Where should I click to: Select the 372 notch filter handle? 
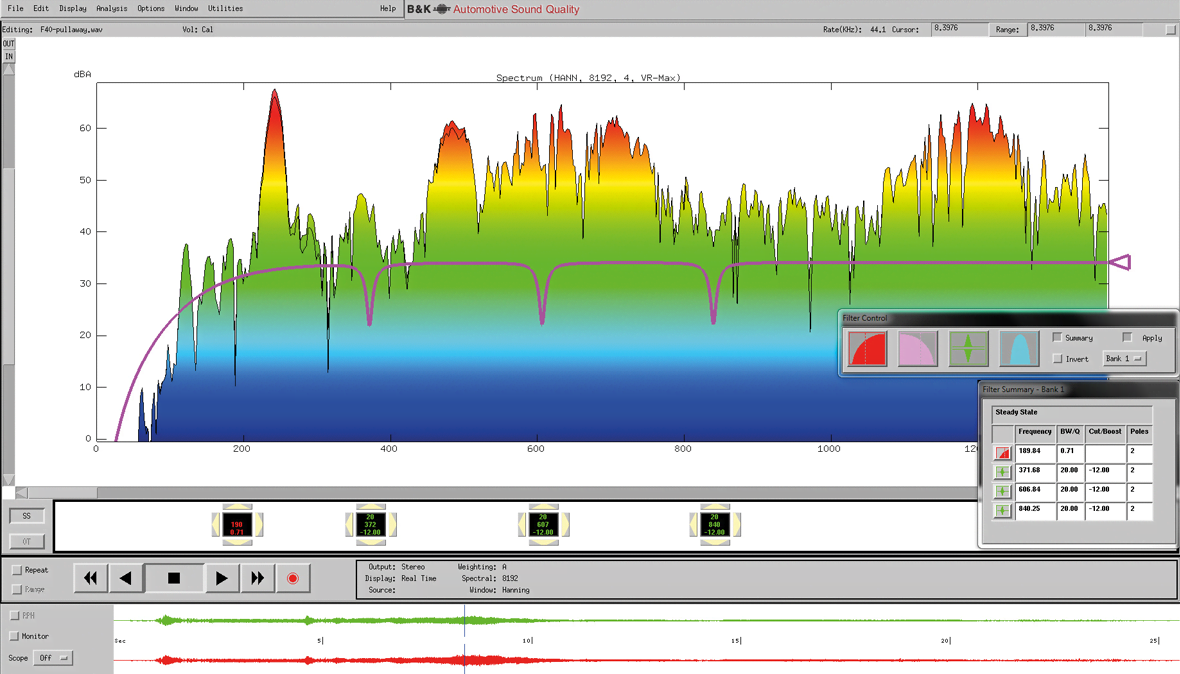click(x=370, y=524)
